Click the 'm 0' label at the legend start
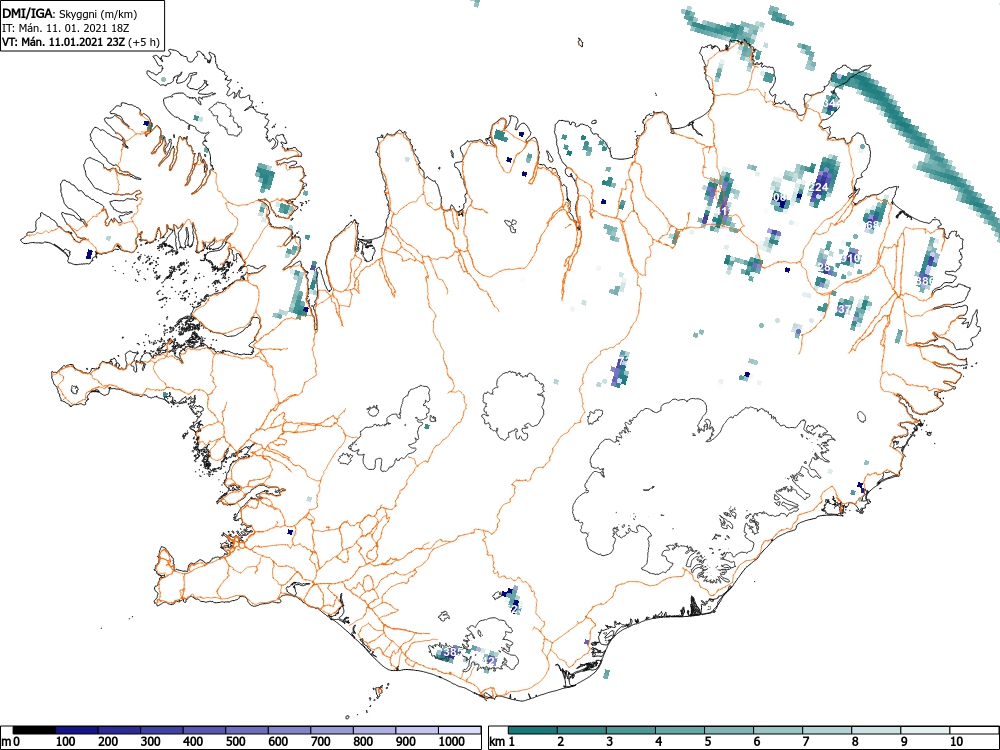 click(x=11, y=742)
